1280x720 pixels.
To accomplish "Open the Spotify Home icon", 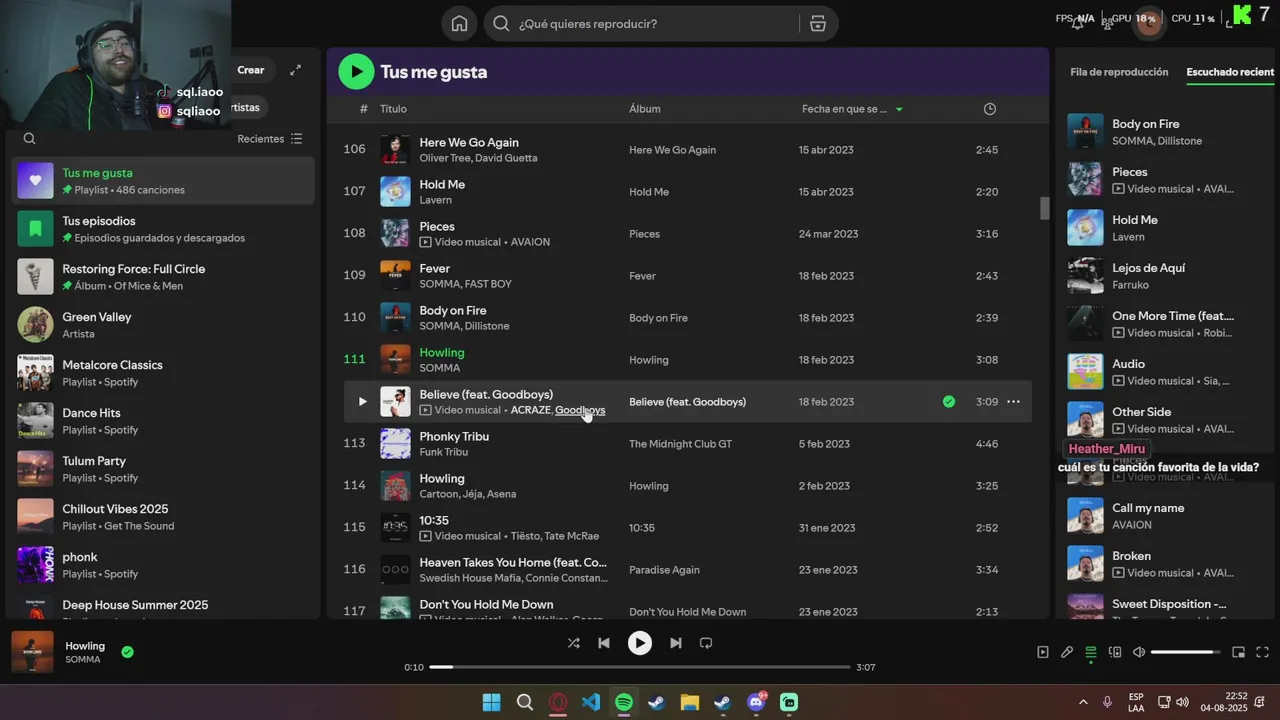I will 459,24.
